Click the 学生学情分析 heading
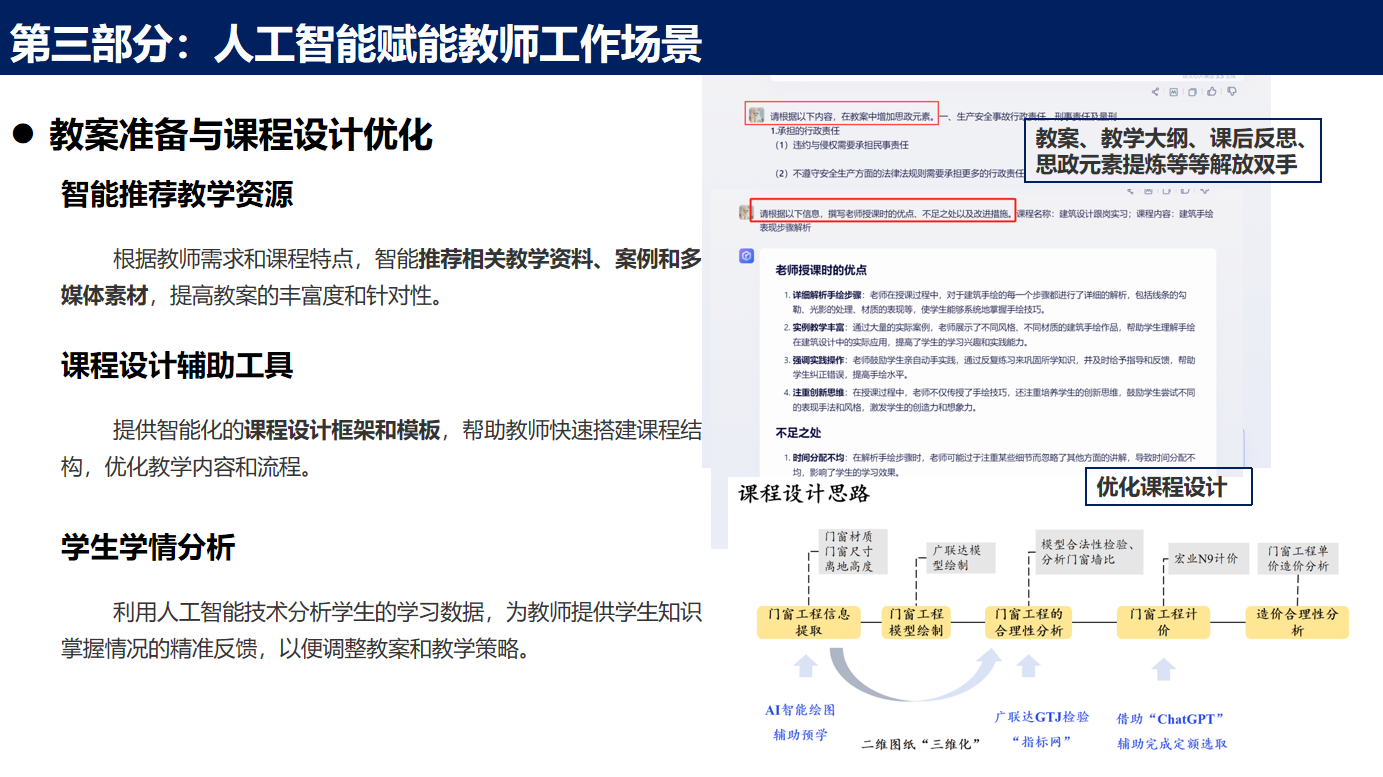 (148, 548)
